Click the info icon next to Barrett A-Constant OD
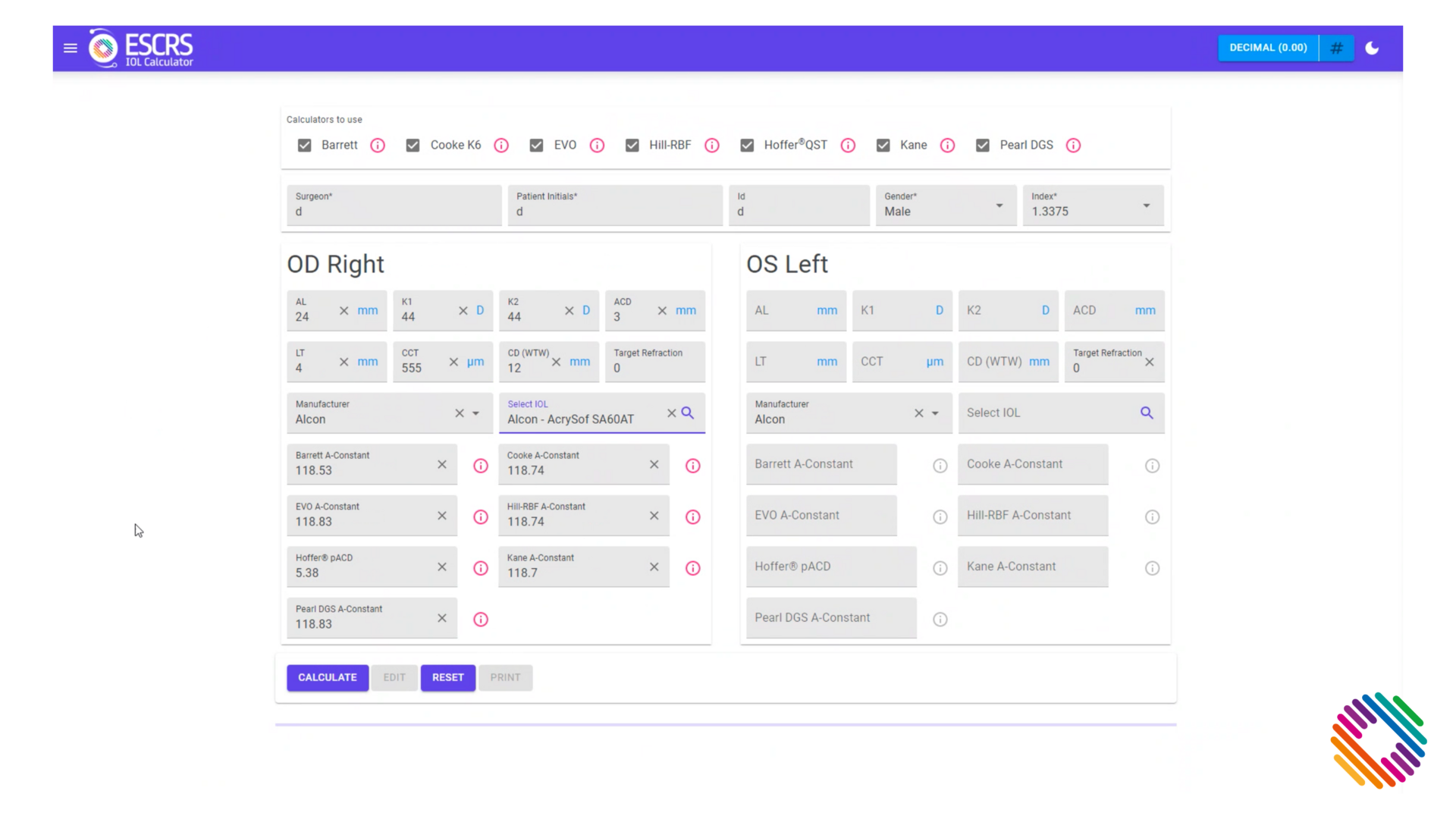 coord(480,465)
